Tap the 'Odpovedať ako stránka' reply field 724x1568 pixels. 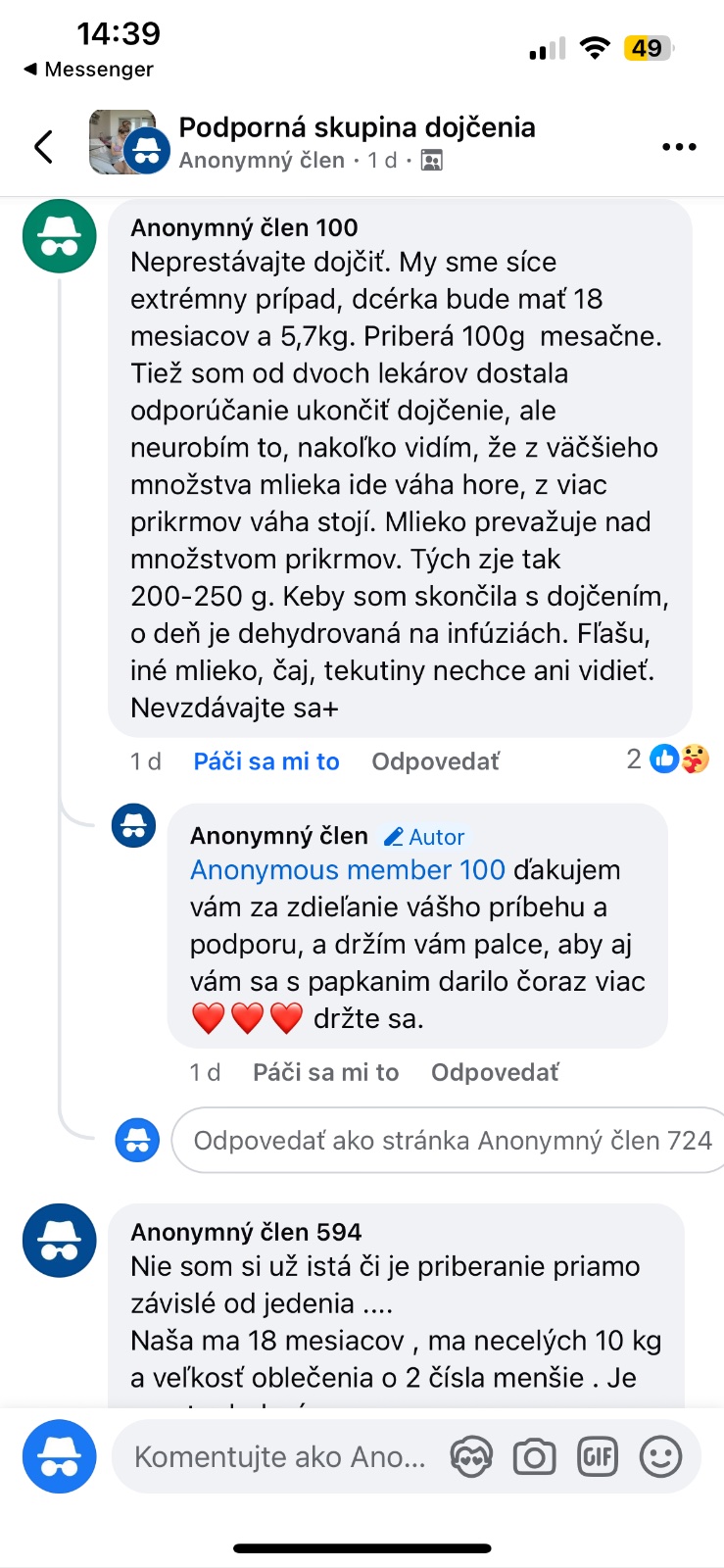point(451,1141)
